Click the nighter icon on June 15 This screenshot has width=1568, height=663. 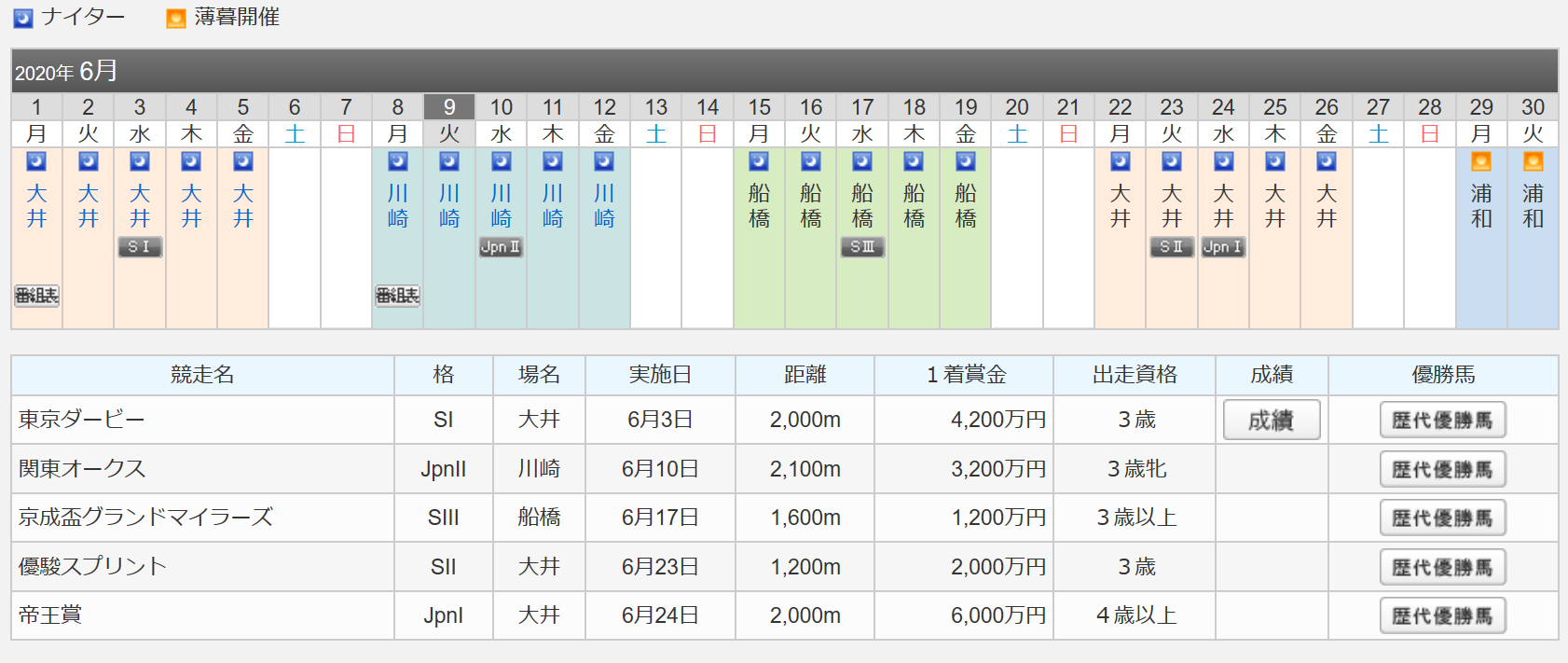(x=760, y=161)
